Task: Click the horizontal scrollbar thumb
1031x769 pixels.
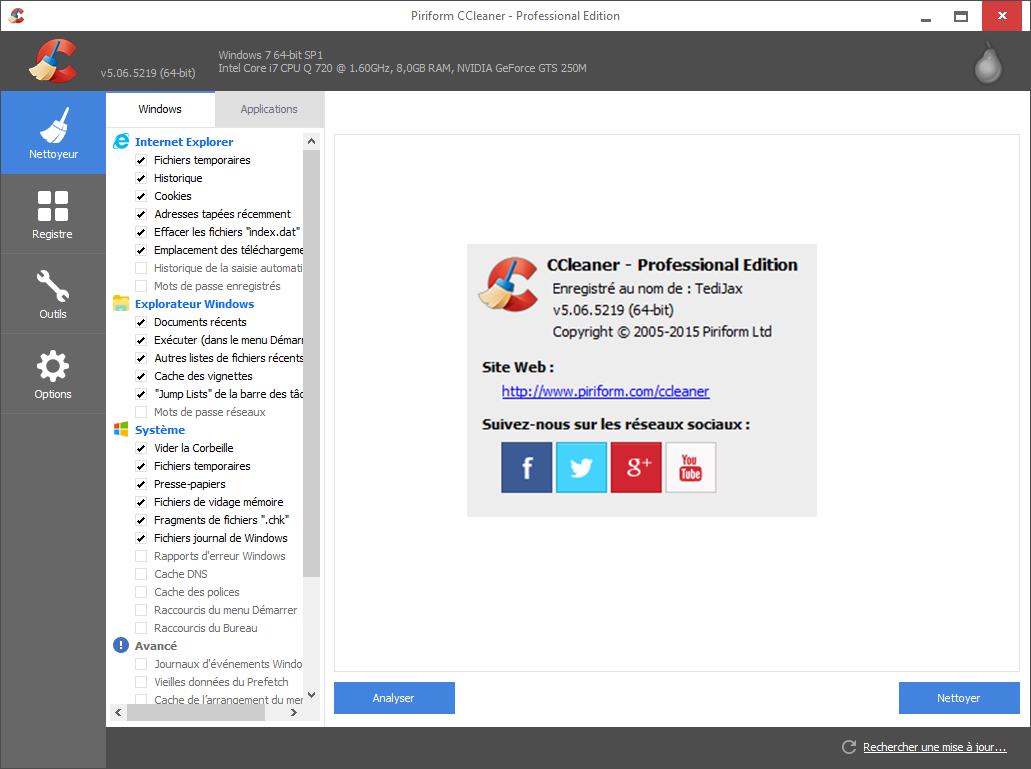Action: [195, 712]
